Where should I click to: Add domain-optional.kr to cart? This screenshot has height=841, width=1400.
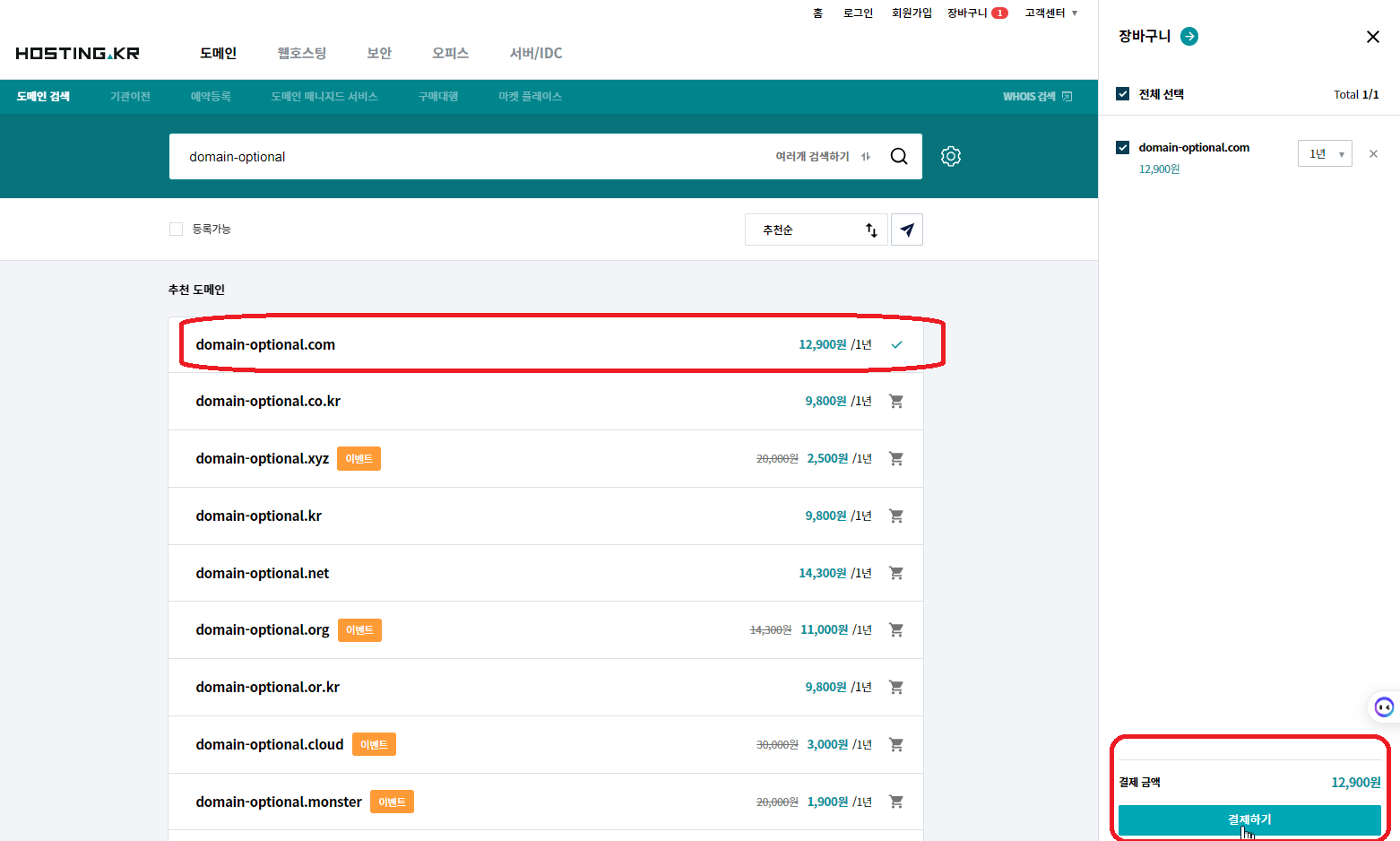tap(895, 516)
